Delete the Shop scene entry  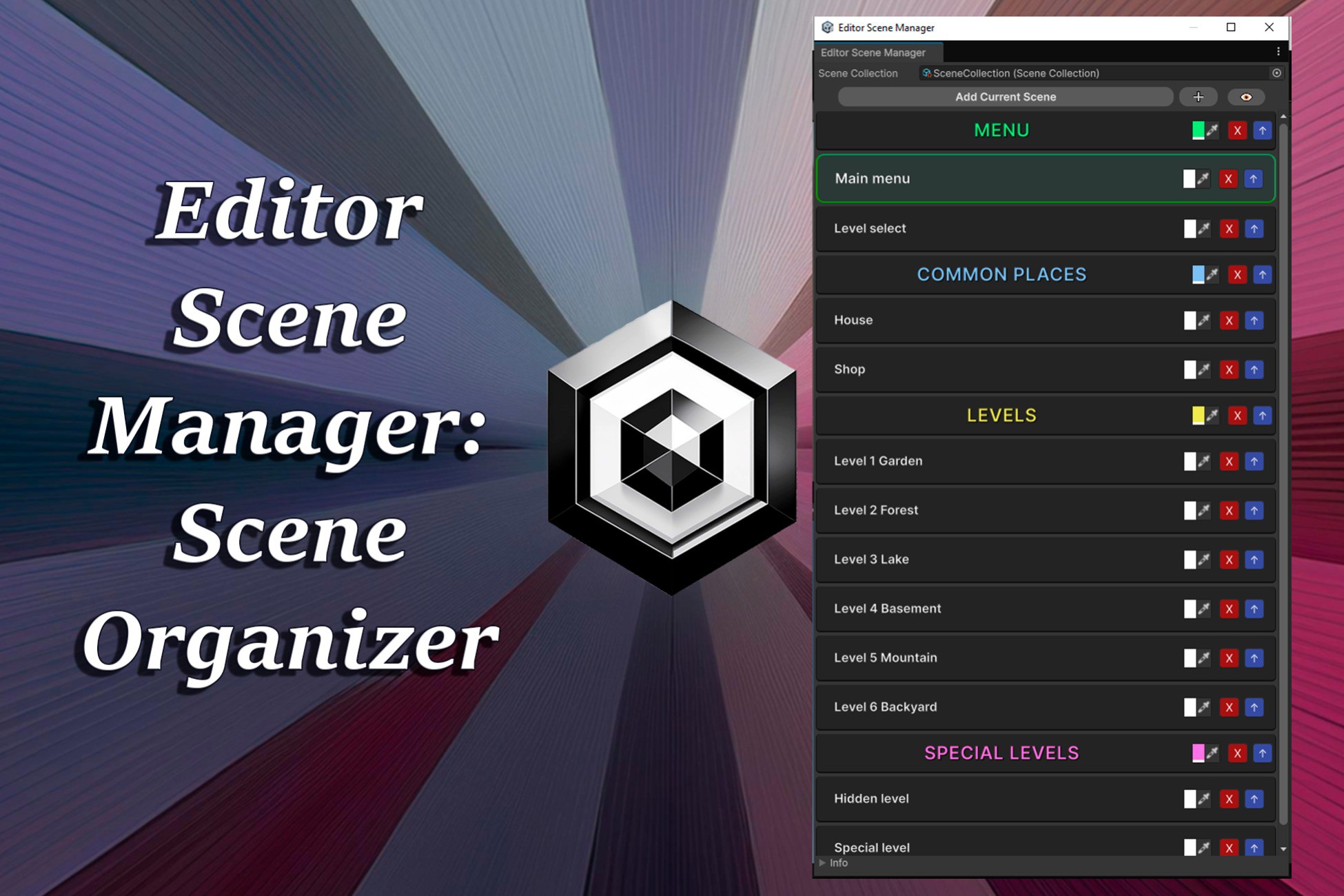point(1228,370)
